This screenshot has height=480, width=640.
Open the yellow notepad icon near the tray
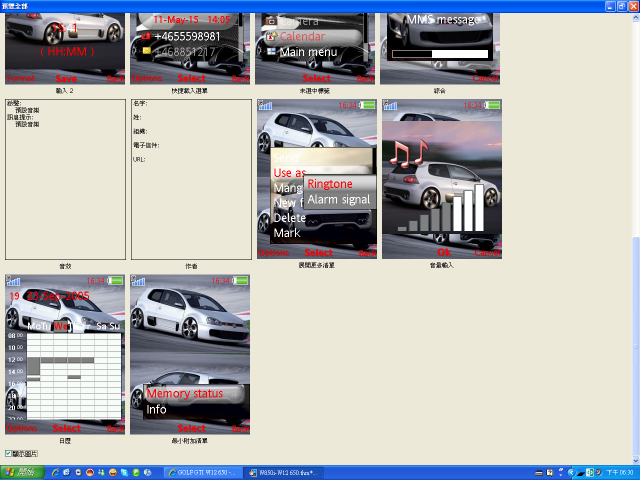pos(550,473)
